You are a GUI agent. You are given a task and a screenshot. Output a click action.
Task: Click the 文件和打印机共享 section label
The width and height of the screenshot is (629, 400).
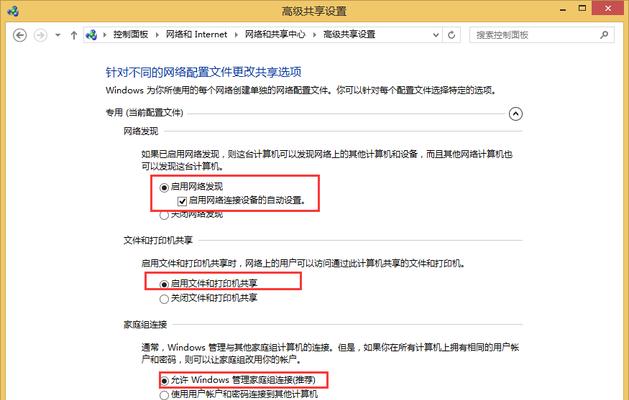pos(158,240)
